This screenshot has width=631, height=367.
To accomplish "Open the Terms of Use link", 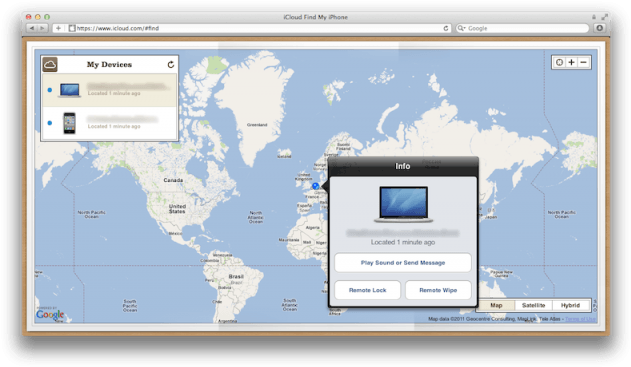I will click(580, 319).
